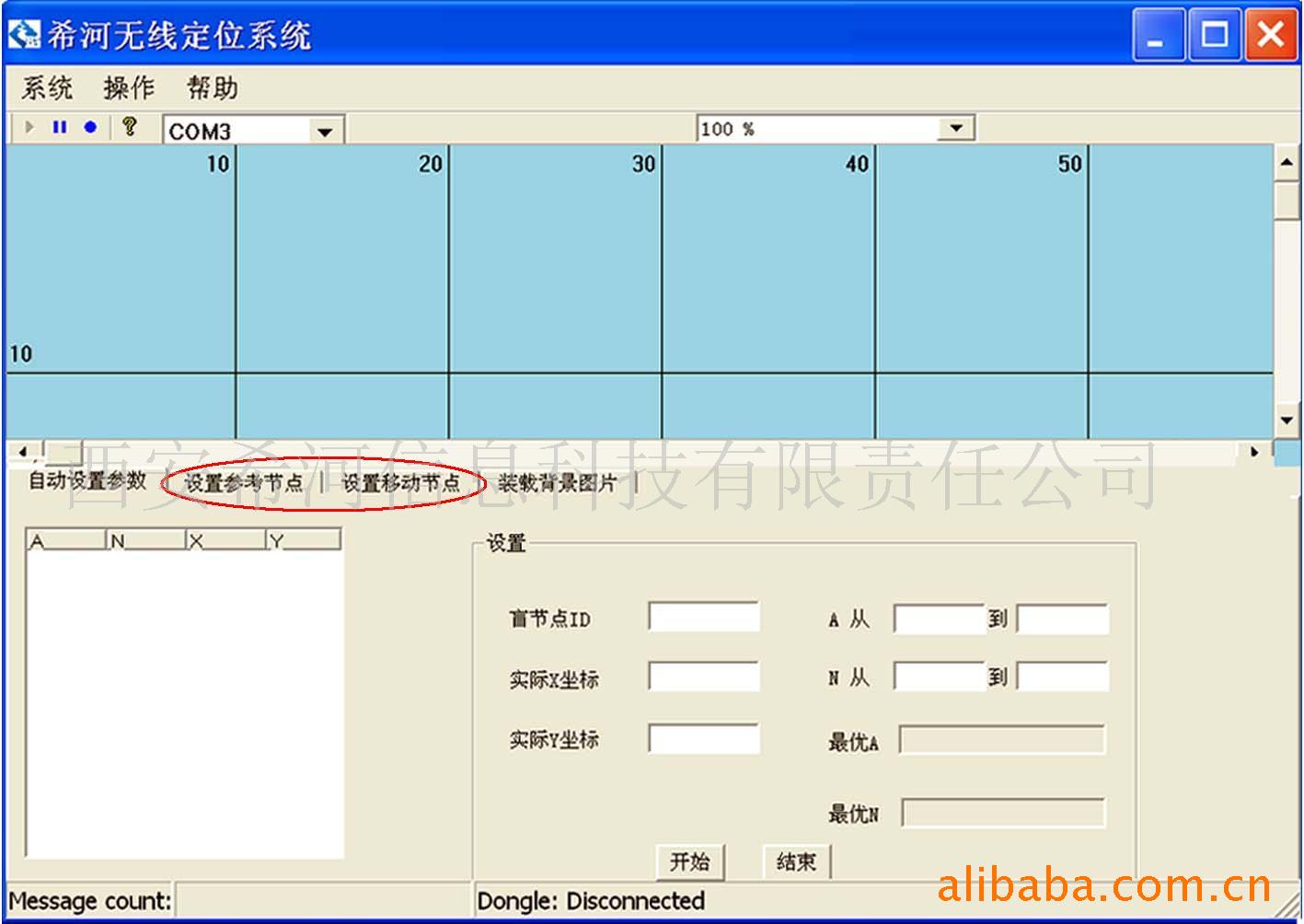
Task: Click the 结束 button
Action: (x=796, y=861)
